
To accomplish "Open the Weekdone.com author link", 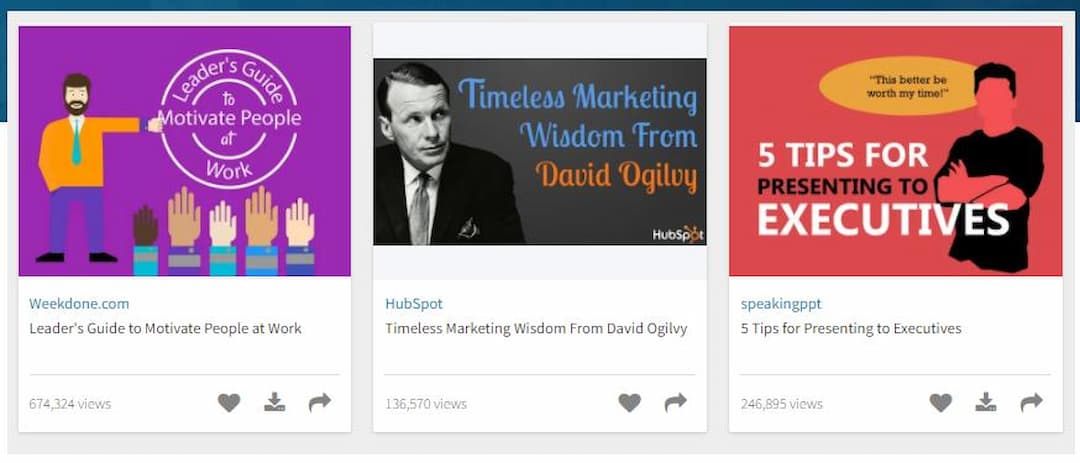I will click(79, 304).
